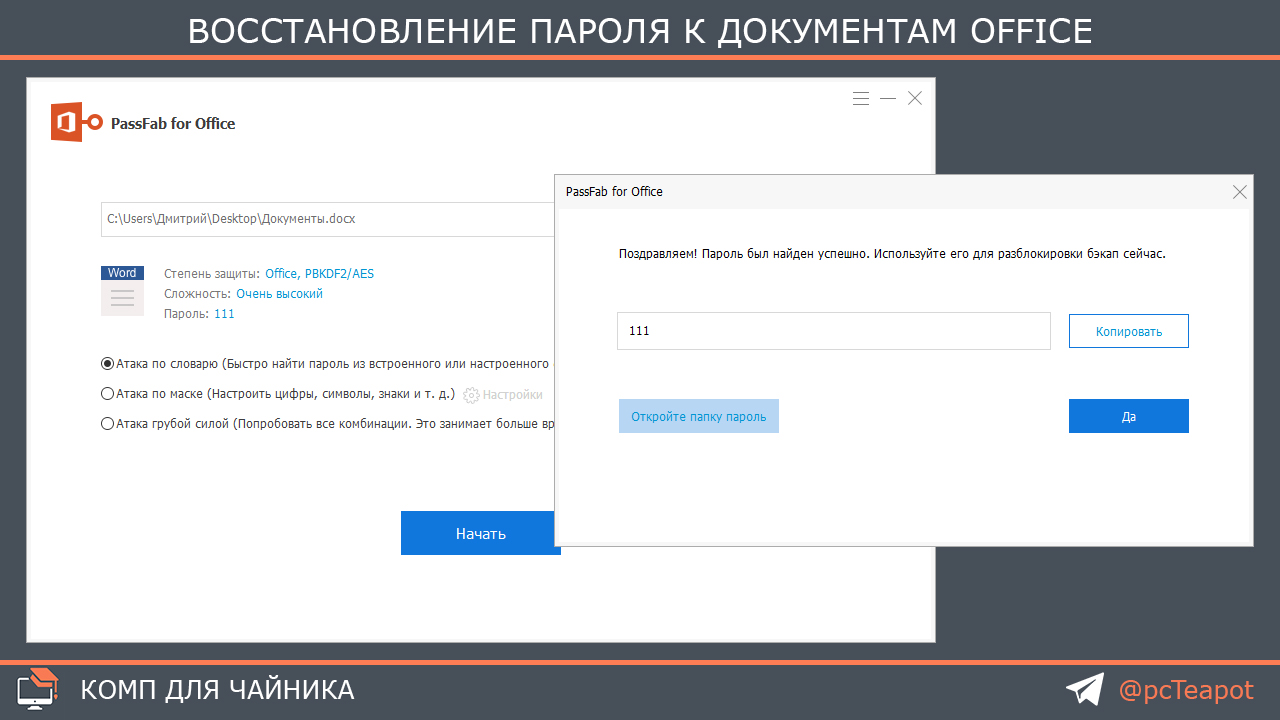Click the congratulations message in the dialog
The width and height of the screenshot is (1280, 720).
tap(893, 254)
